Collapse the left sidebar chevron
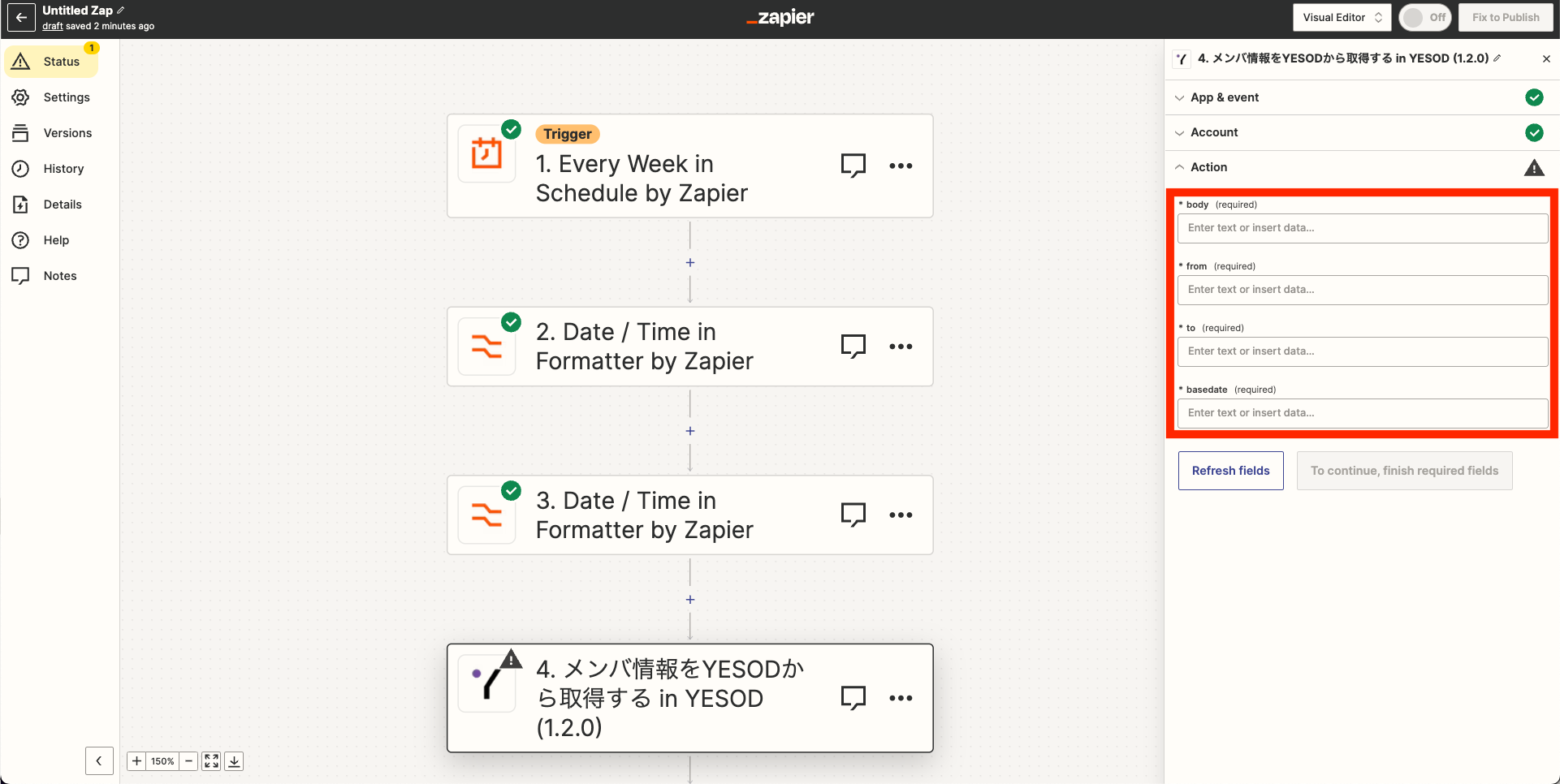 click(x=99, y=761)
